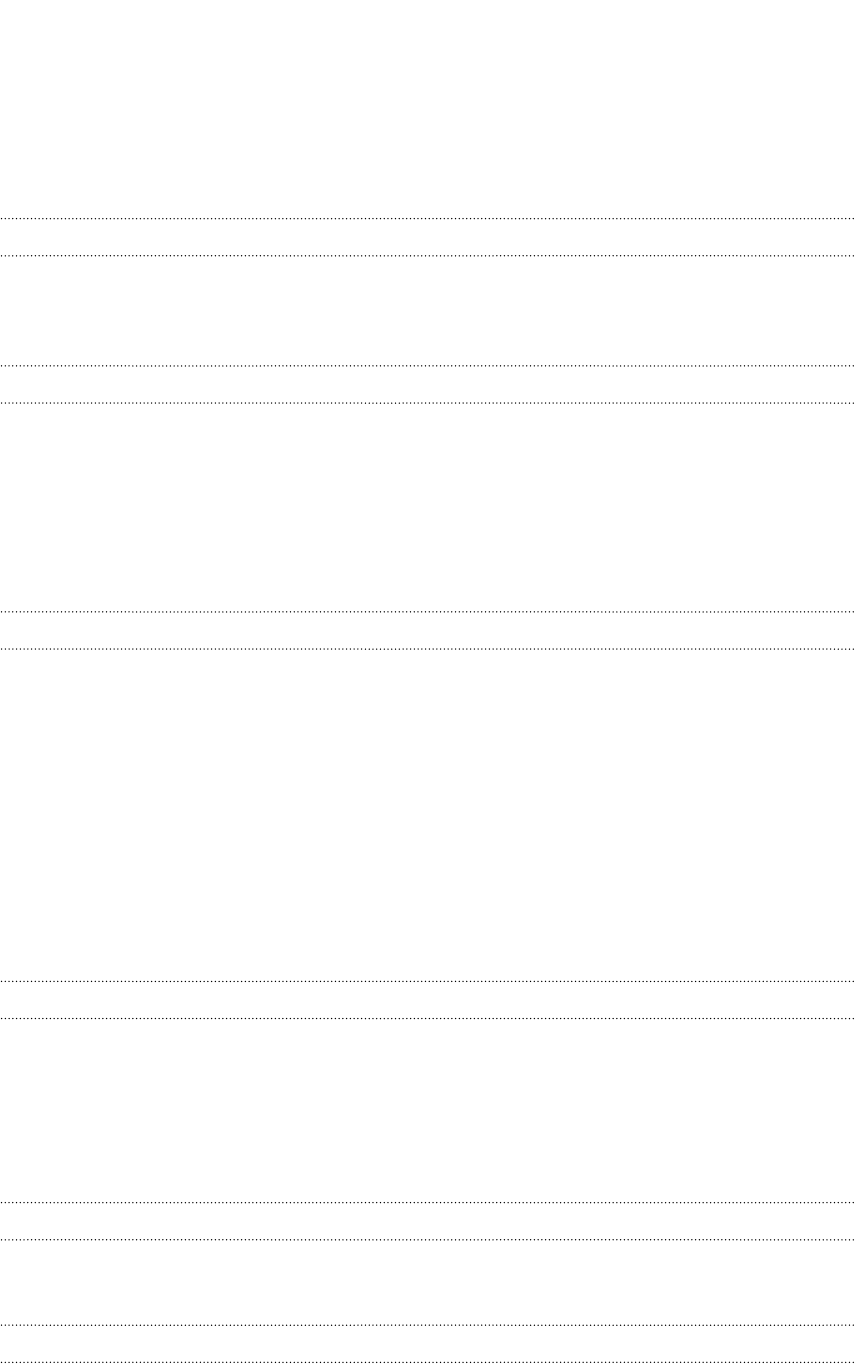This screenshot has height=1364, width=855.
Task: Select lower line of second dotted pair
Action: [427, 403]
